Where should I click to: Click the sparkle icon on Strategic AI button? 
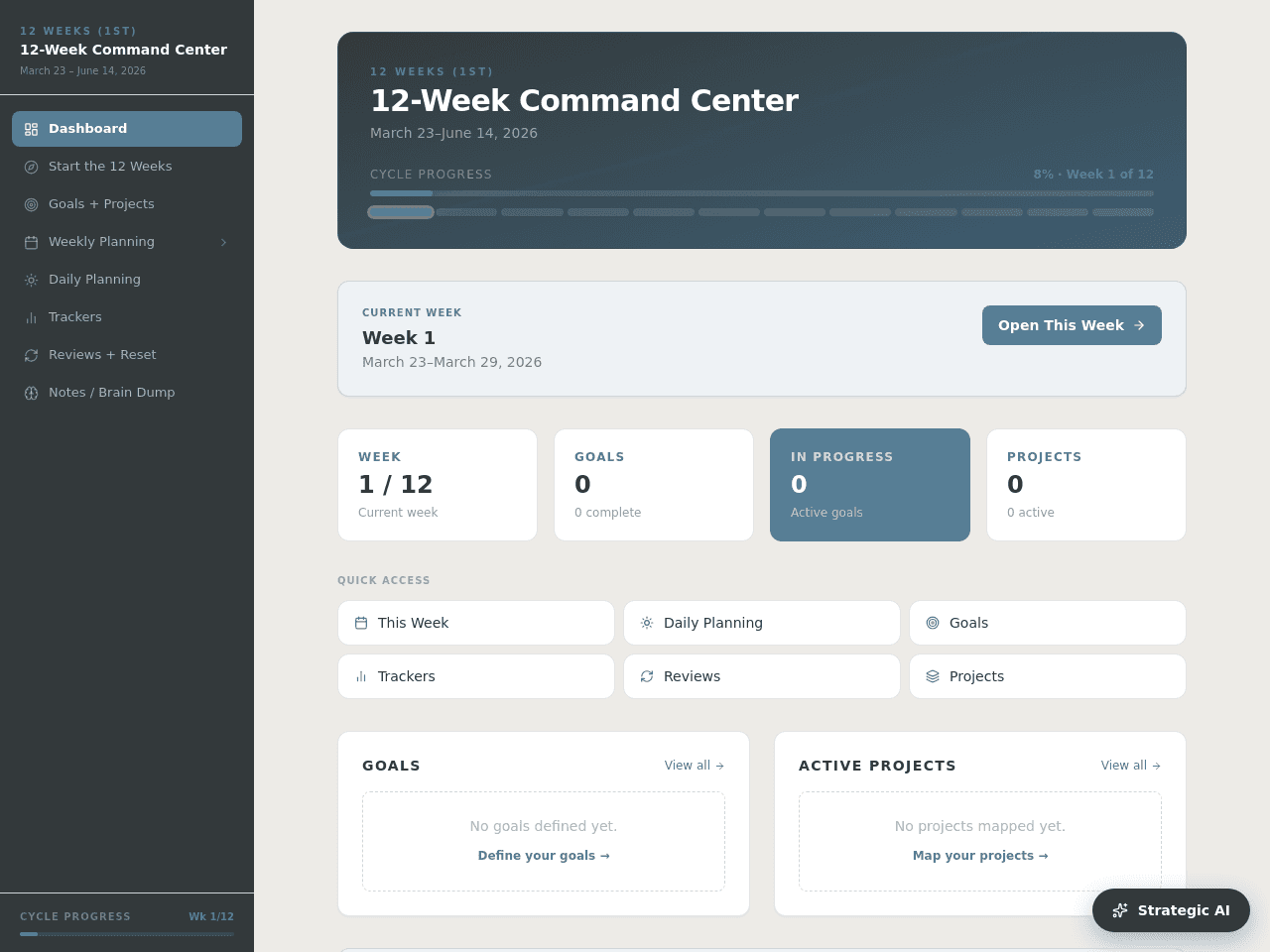pyautogui.click(x=1120, y=910)
